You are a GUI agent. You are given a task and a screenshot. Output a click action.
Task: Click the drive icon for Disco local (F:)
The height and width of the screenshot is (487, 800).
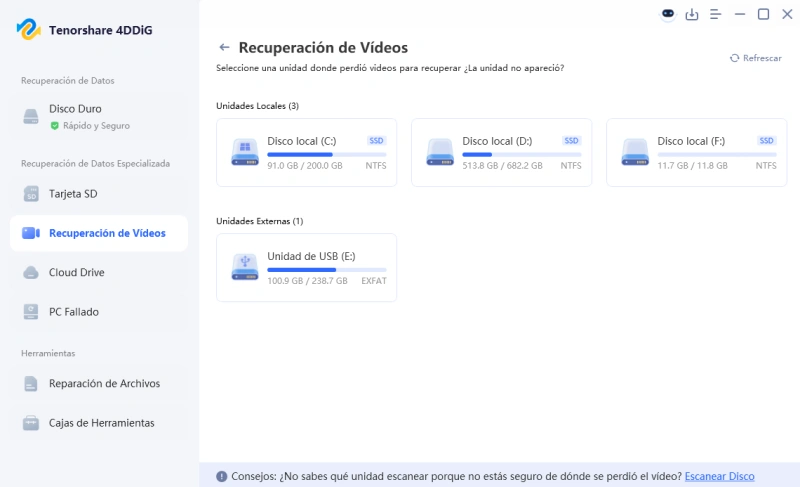click(x=635, y=152)
